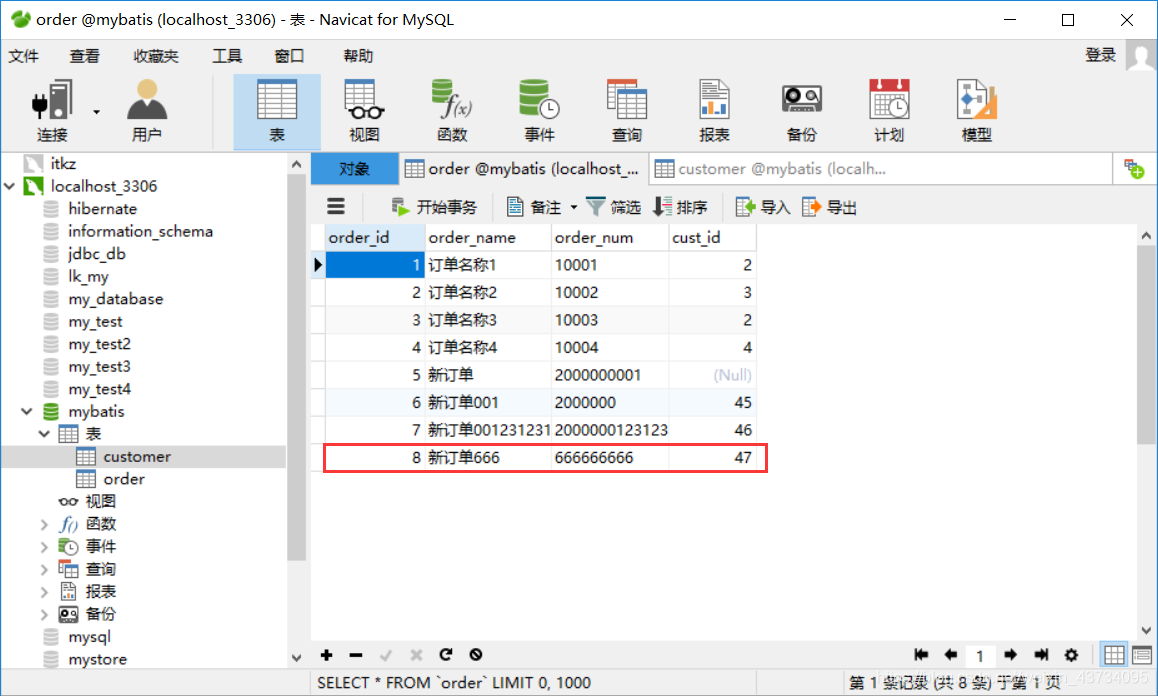Click 开始事务 begin transaction
Screen dimensions: 1158x696
click(434, 208)
